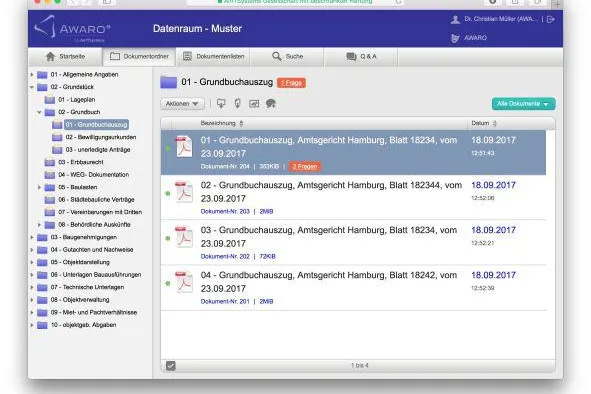Viewport: 591px width, 394px height.
Task: Click the 12:52:06 timestamp of document 02
Action: coord(483,198)
